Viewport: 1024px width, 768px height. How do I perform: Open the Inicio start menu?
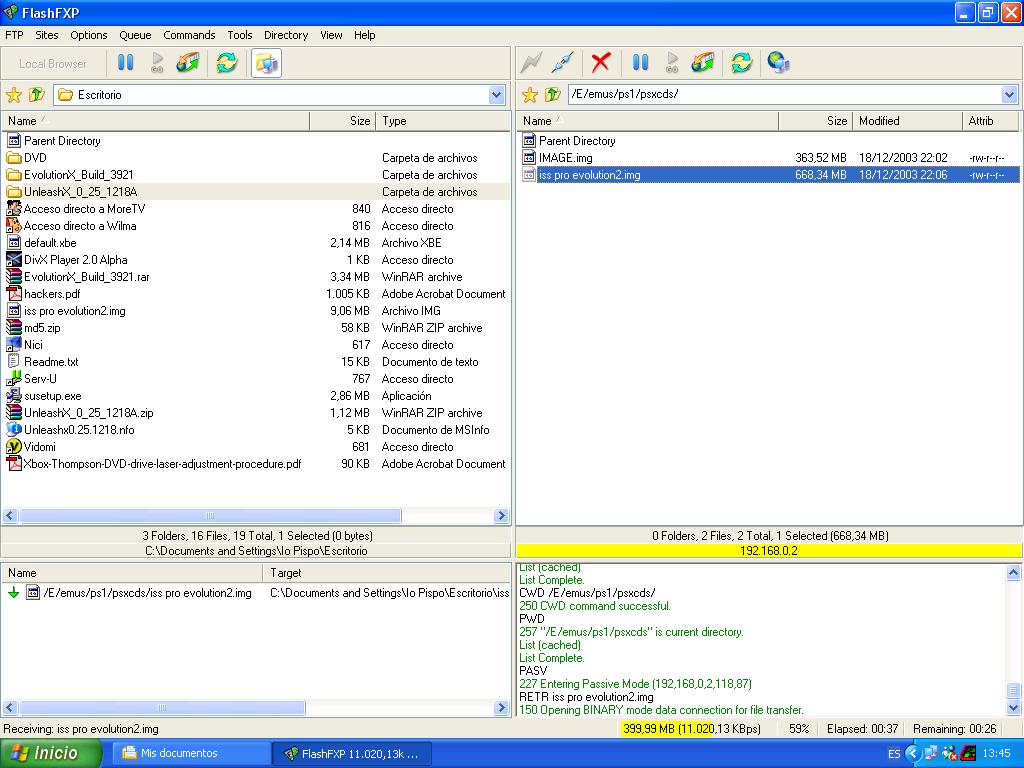pos(51,753)
